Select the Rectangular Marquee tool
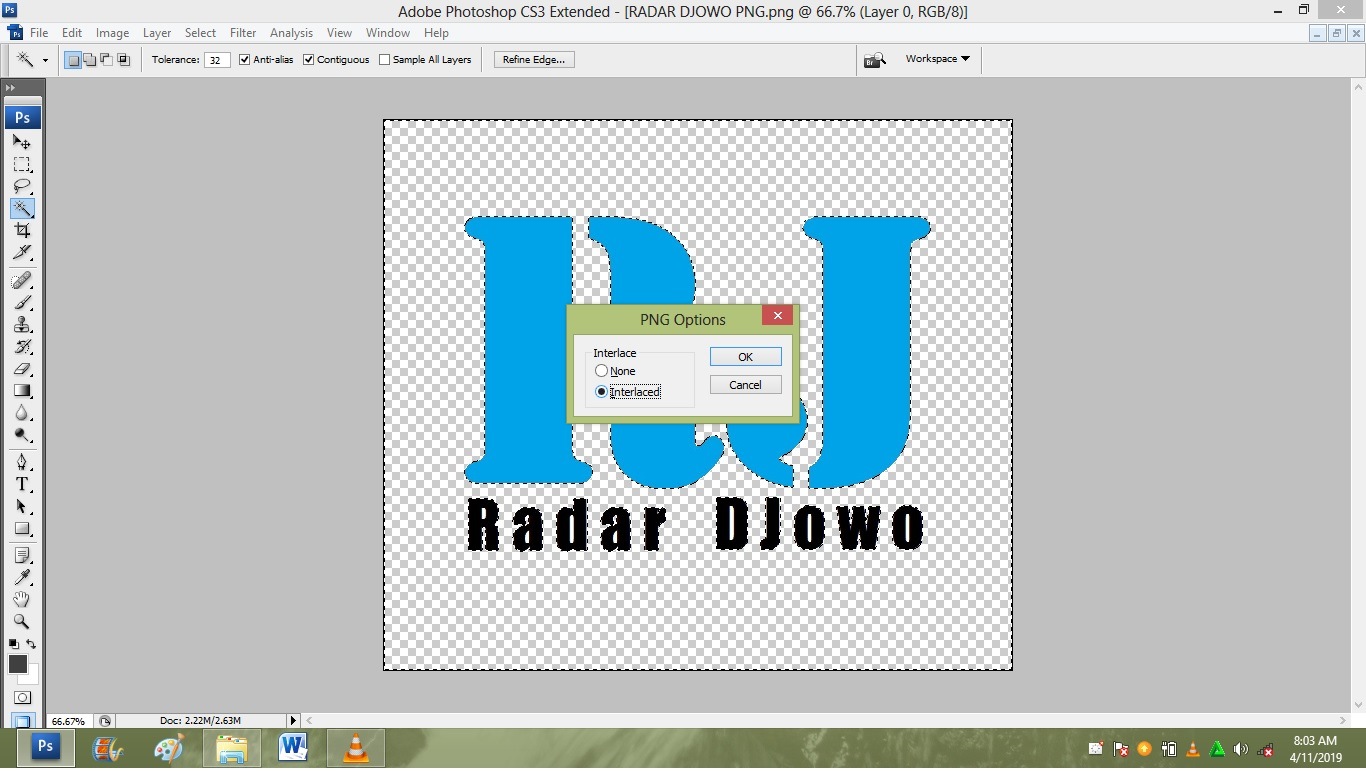 point(22,164)
